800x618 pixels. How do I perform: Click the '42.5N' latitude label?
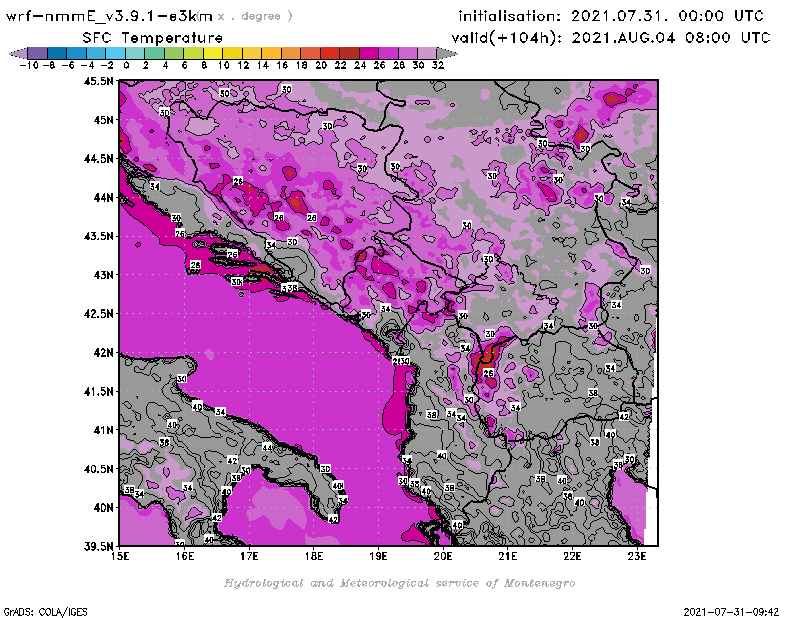(x=98, y=314)
